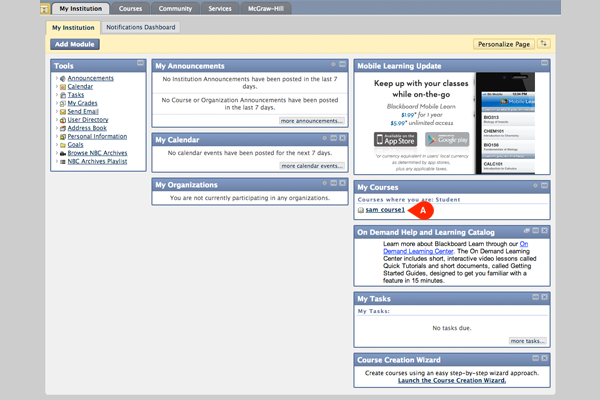The height and width of the screenshot is (400, 600).
Task: Expand the My Grades tool arrow
Action: (x=57, y=103)
